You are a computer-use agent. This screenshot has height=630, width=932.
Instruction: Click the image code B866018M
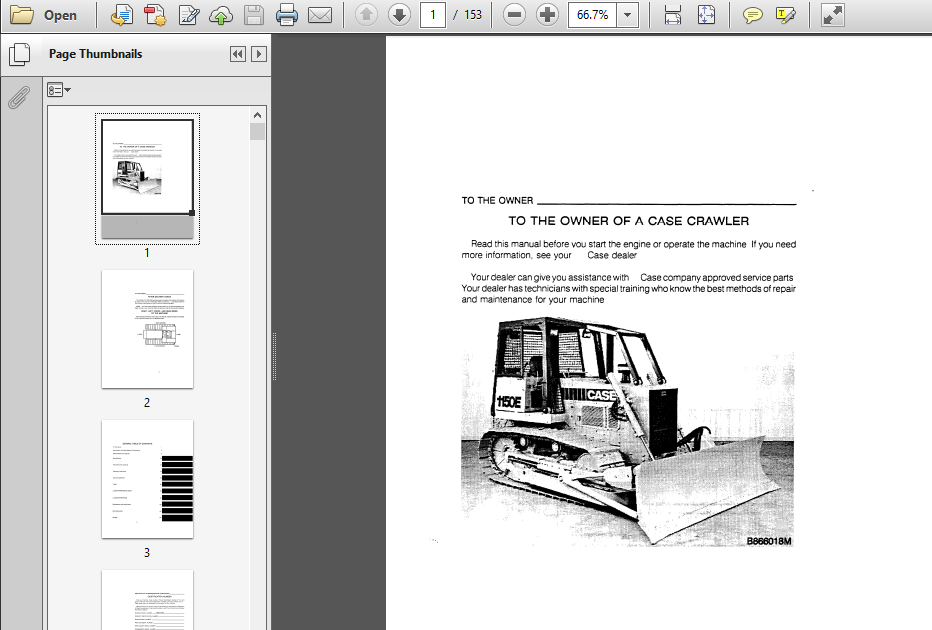(x=769, y=541)
